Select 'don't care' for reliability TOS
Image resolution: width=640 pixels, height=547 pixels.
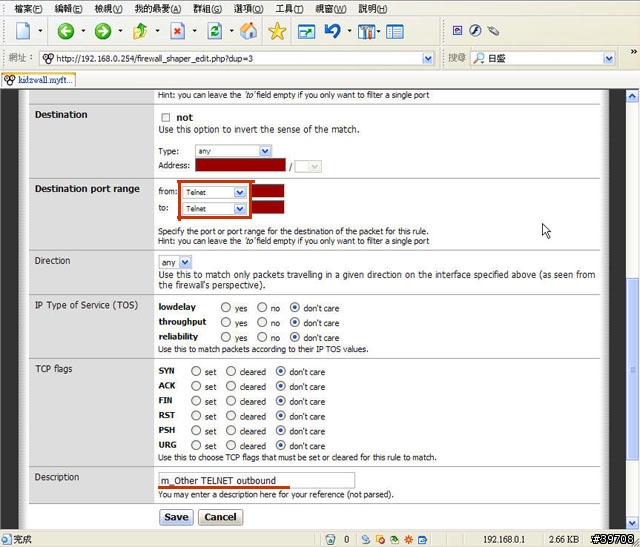295,337
